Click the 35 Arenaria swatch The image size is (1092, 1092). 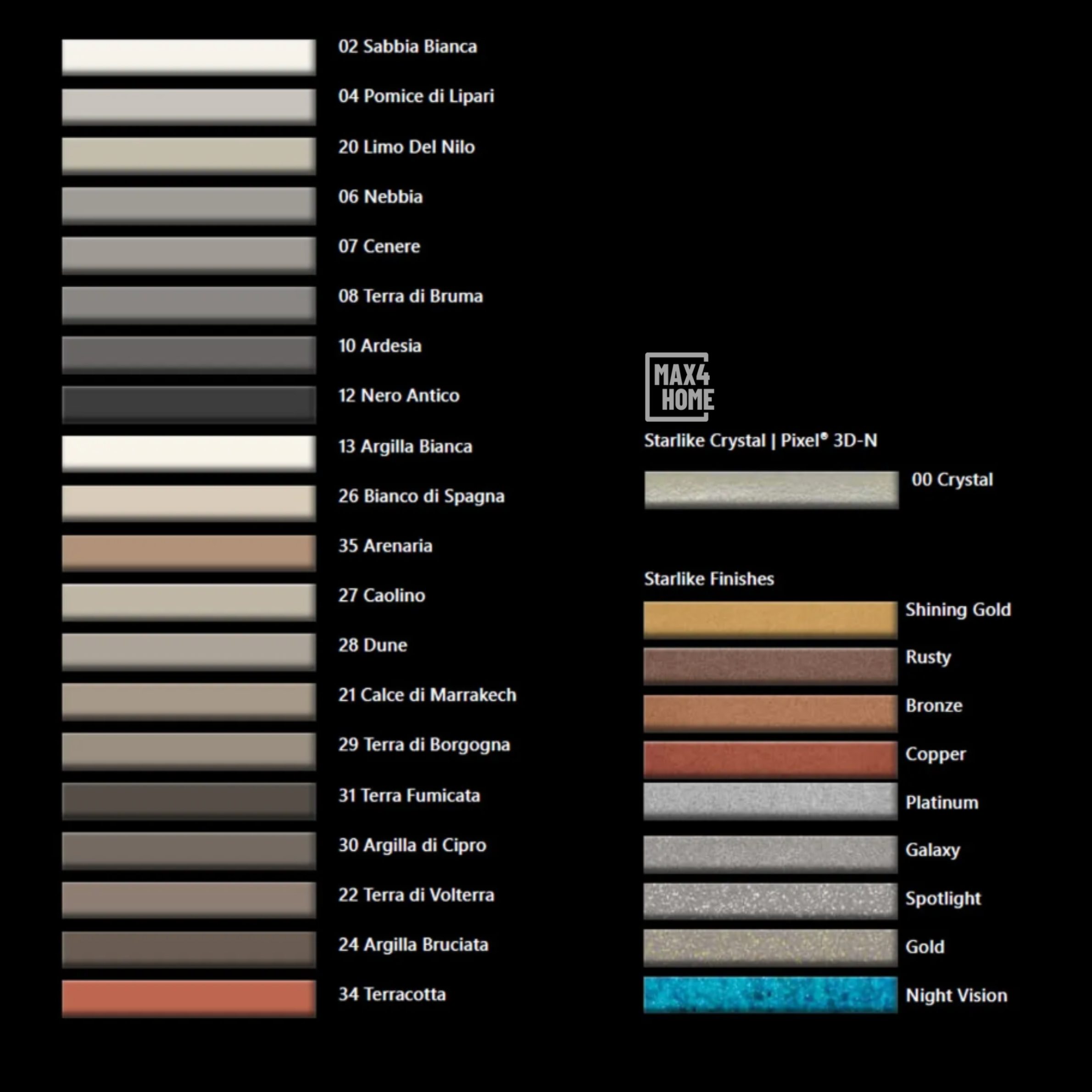(189, 553)
